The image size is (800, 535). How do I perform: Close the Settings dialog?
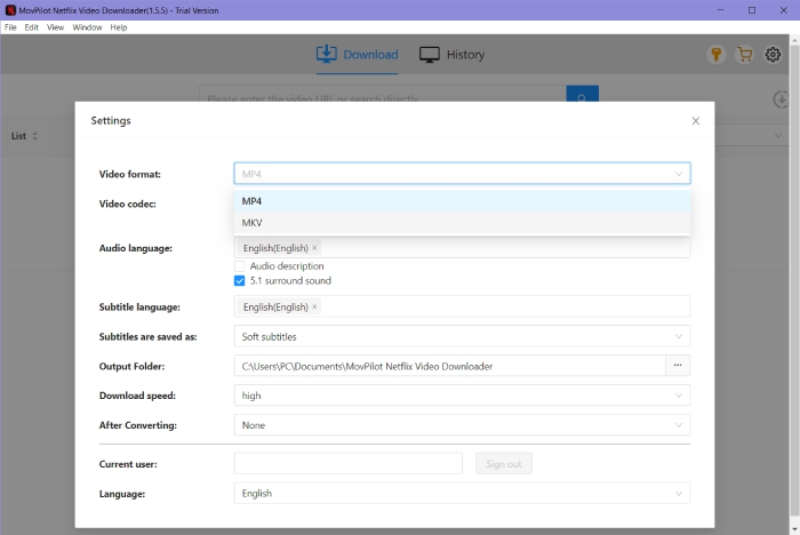(695, 121)
